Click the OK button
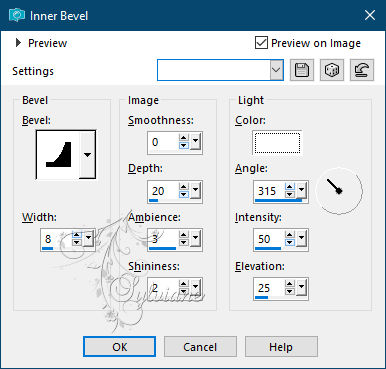This screenshot has width=386, height=369. click(x=119, y=347)
